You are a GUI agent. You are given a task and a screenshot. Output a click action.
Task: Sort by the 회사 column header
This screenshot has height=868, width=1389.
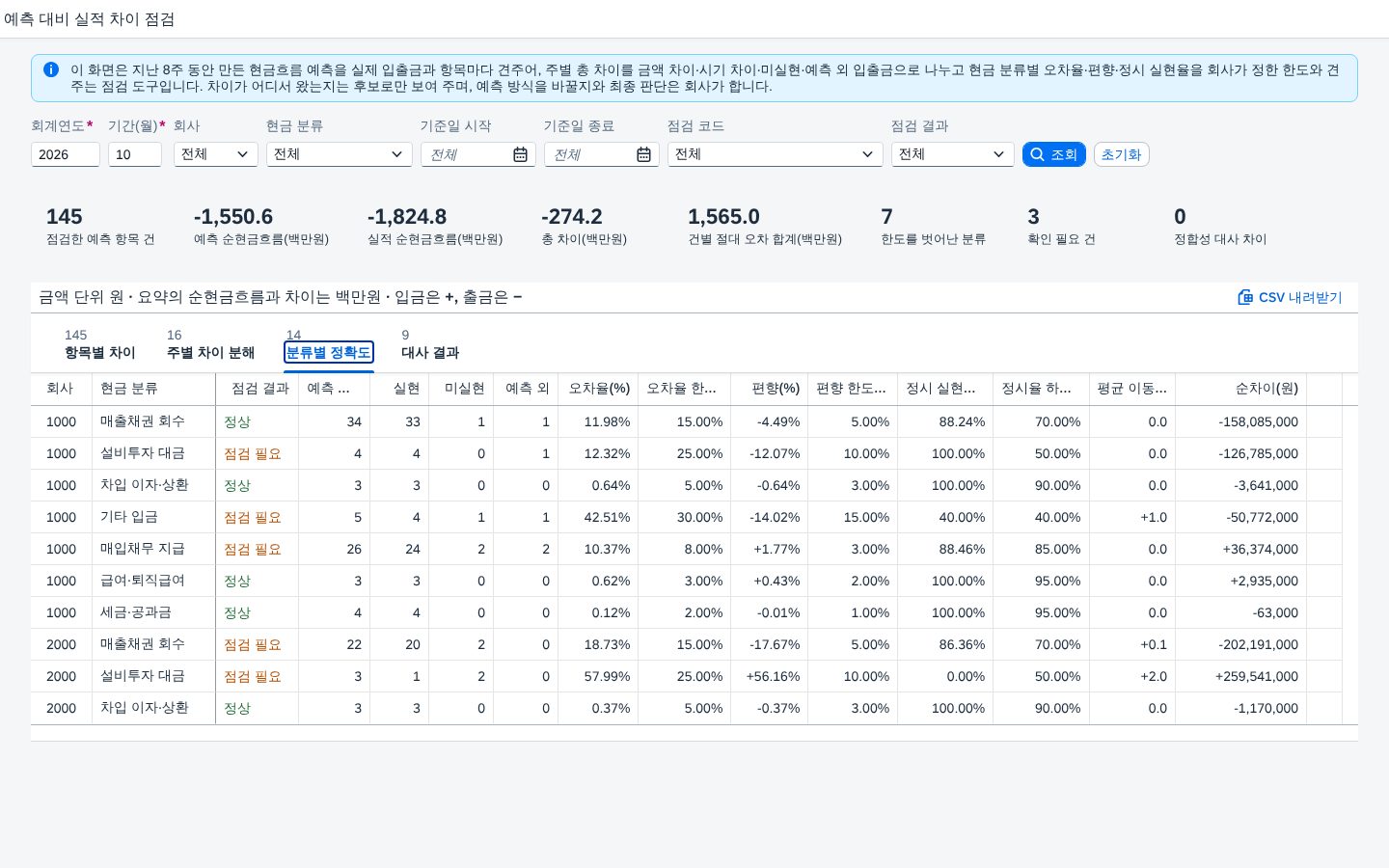(62, 389)
